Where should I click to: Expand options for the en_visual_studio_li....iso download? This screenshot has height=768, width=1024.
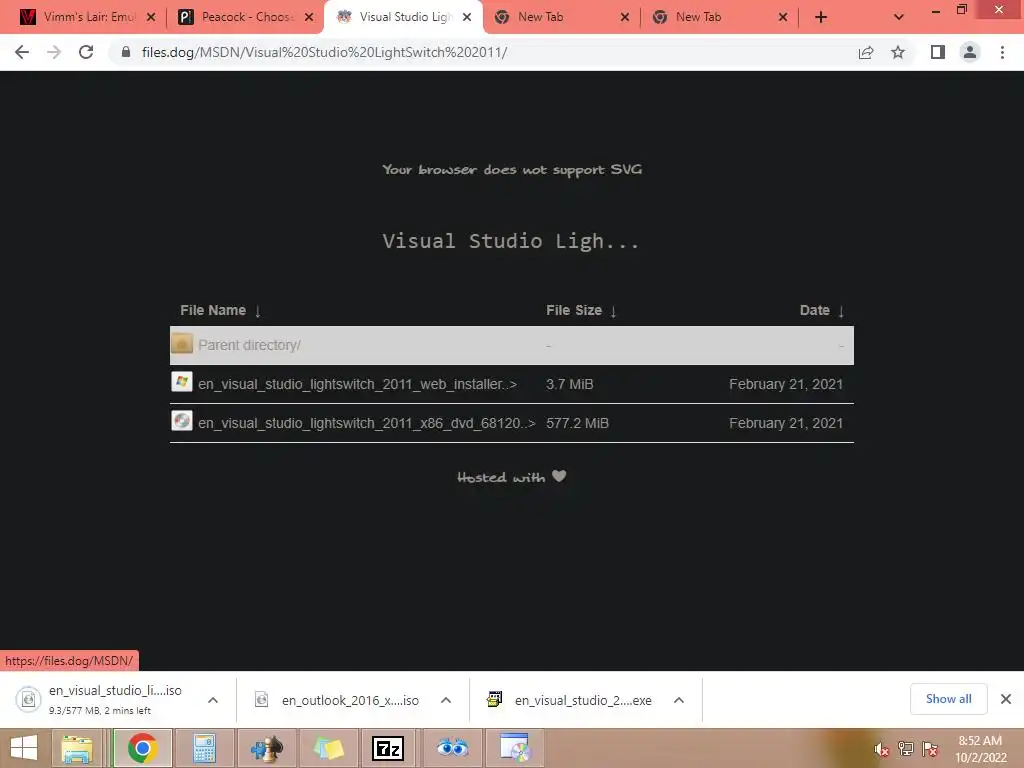213,700
